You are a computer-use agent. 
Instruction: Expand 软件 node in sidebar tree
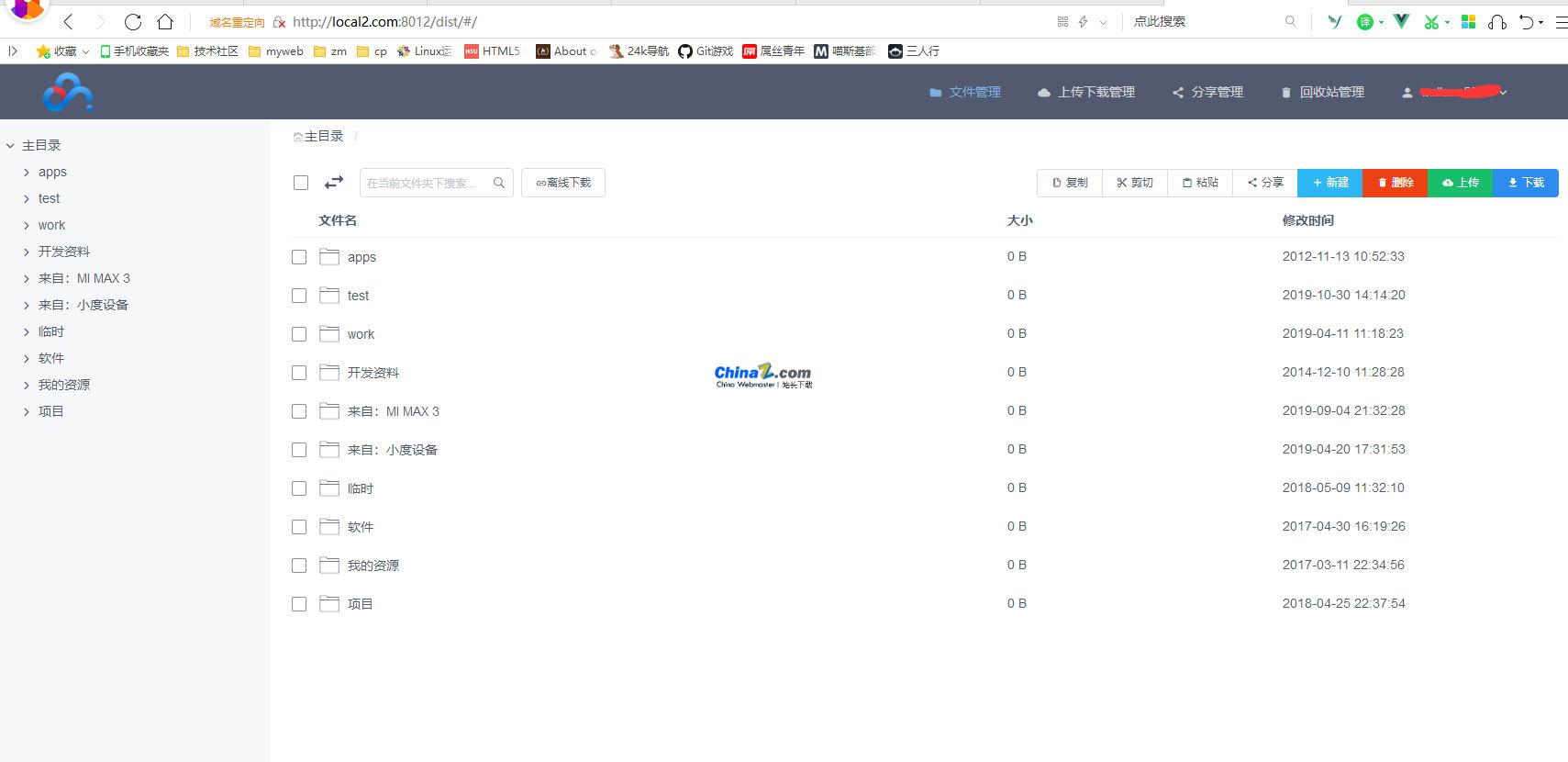[27, 358]
